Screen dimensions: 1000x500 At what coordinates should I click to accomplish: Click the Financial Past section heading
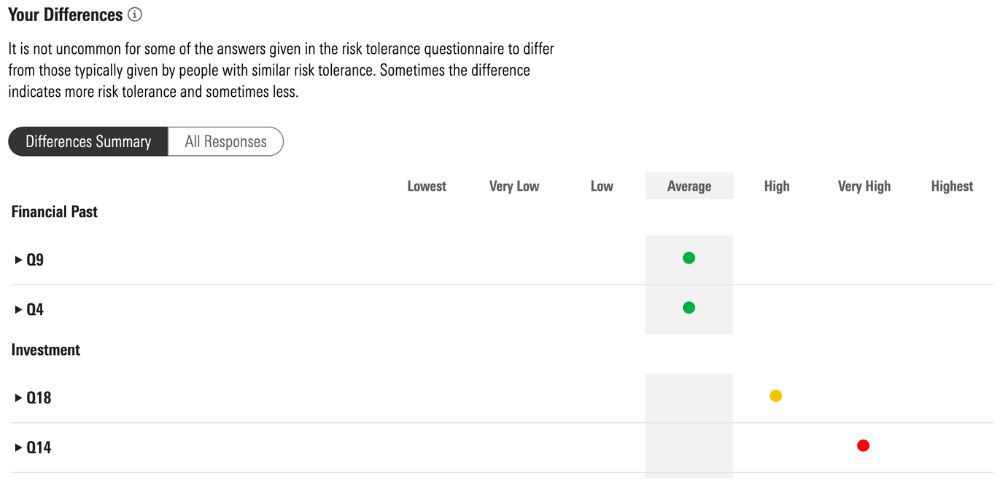[54, 212]
